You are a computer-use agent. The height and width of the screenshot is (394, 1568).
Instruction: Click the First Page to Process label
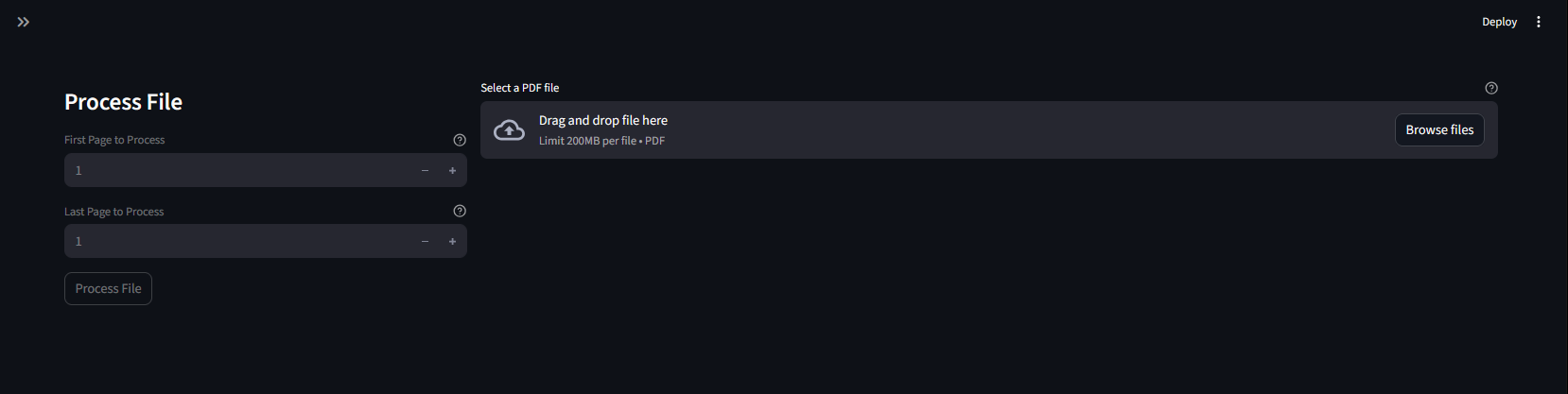(x=114, y=140)
